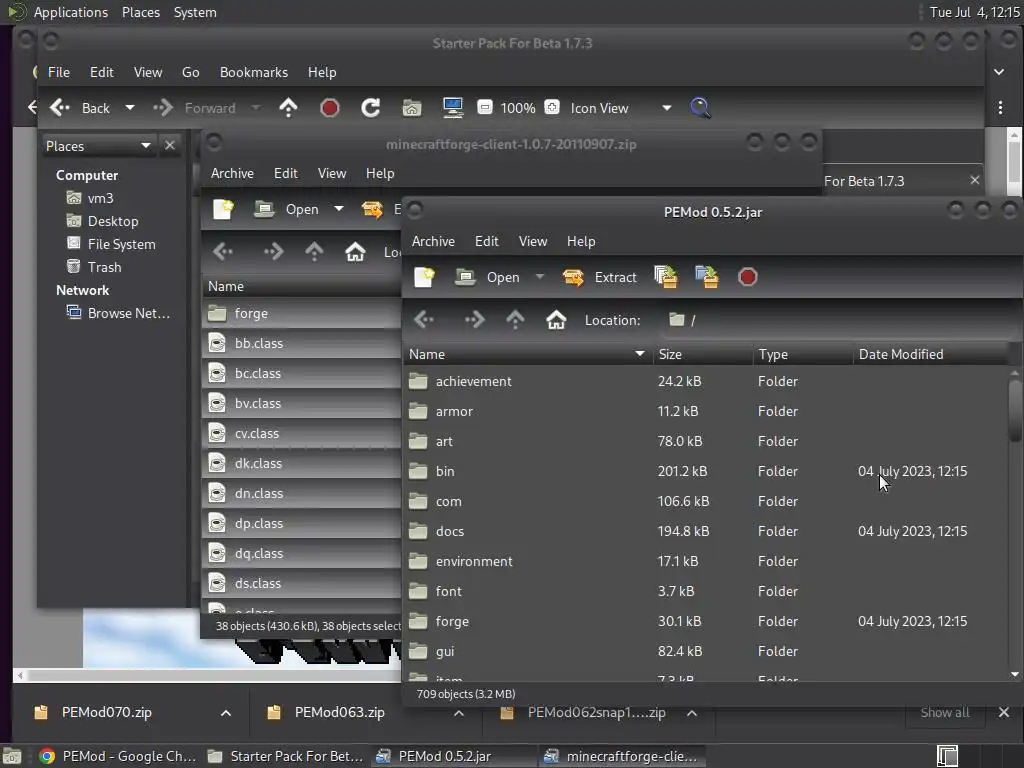Click Open button in PEMod 0.5.2.jar toolbar
Image resolution: width=1024 pixels, height=768 pixels.
point(488,277)
